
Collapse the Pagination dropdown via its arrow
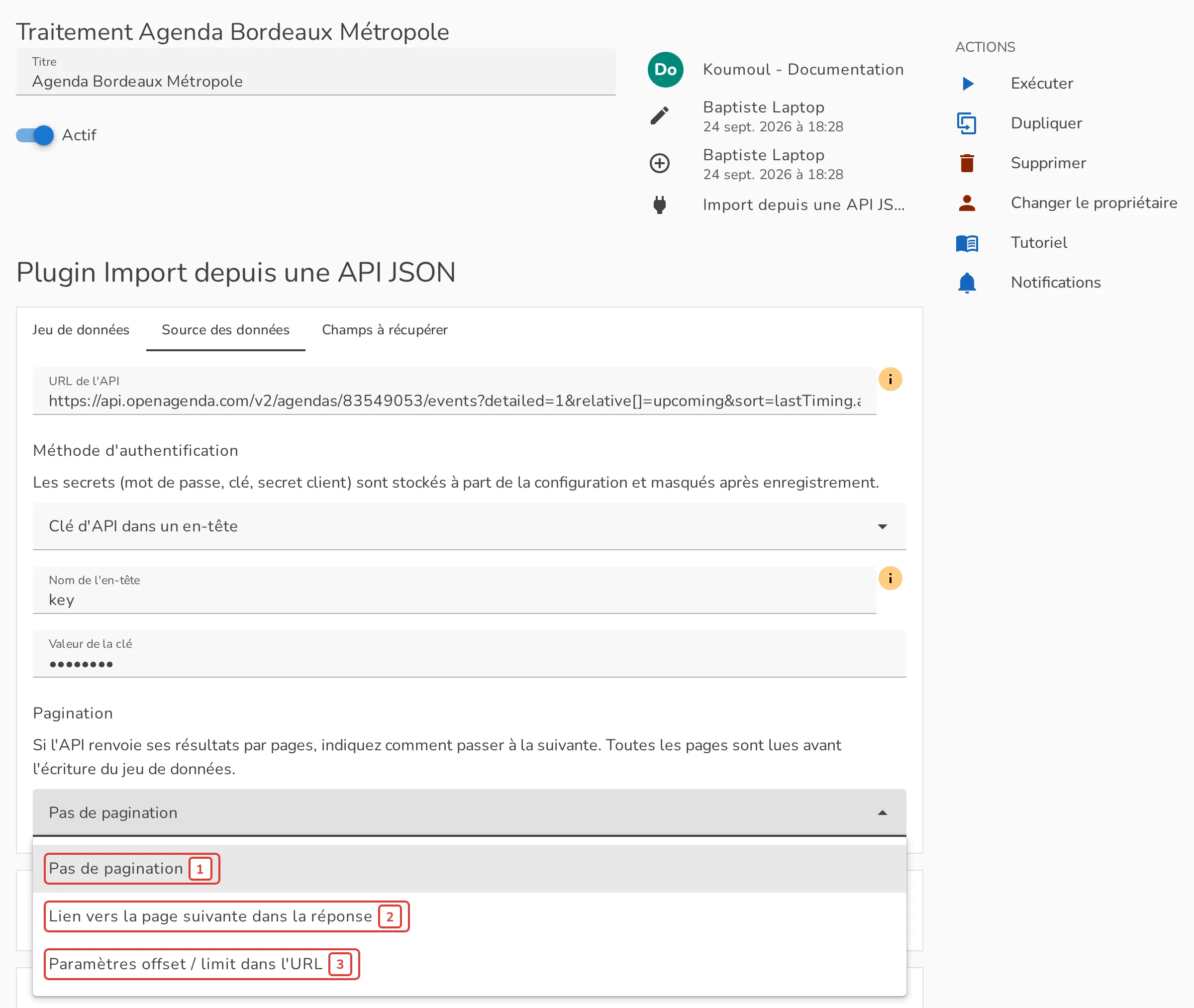tap(882, 812)
